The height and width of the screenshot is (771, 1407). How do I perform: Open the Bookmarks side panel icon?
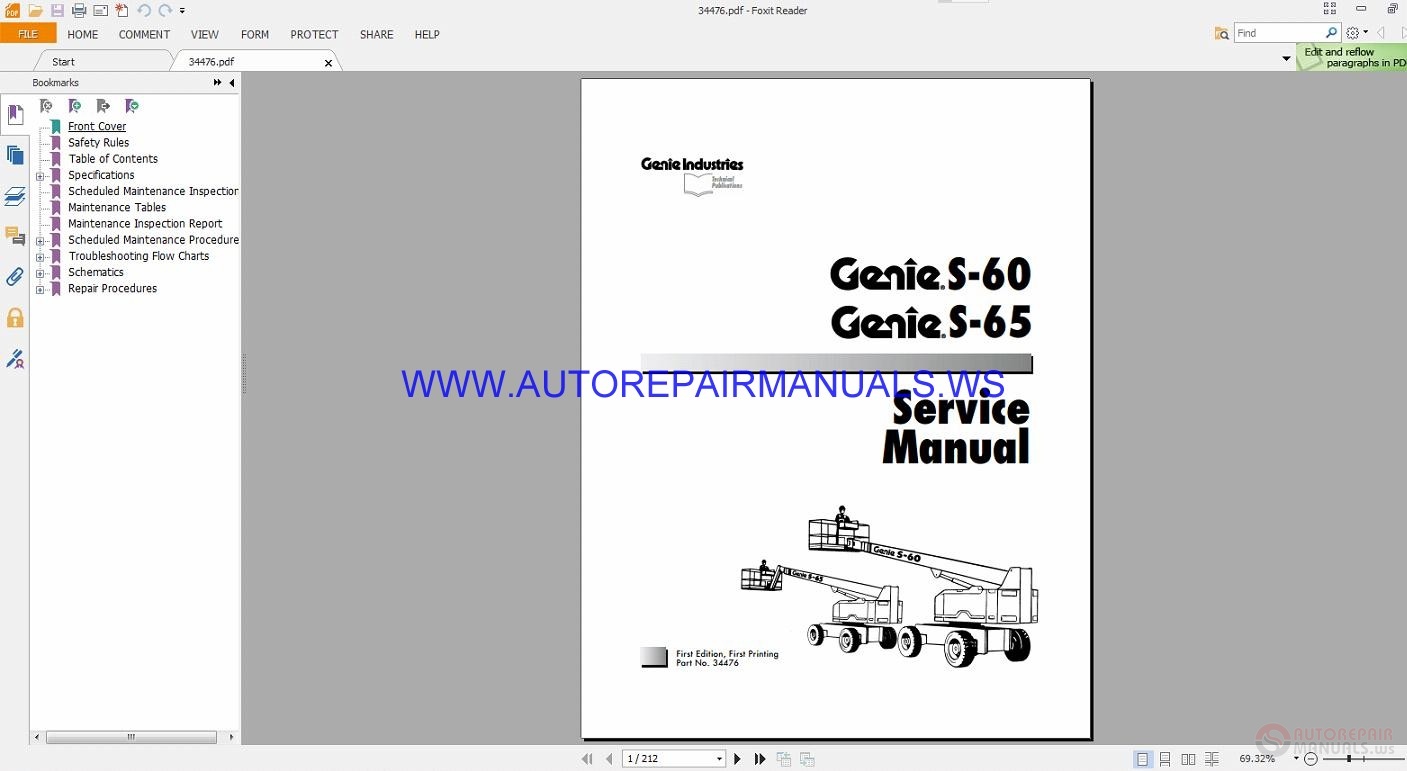click(x=15, y=115)
